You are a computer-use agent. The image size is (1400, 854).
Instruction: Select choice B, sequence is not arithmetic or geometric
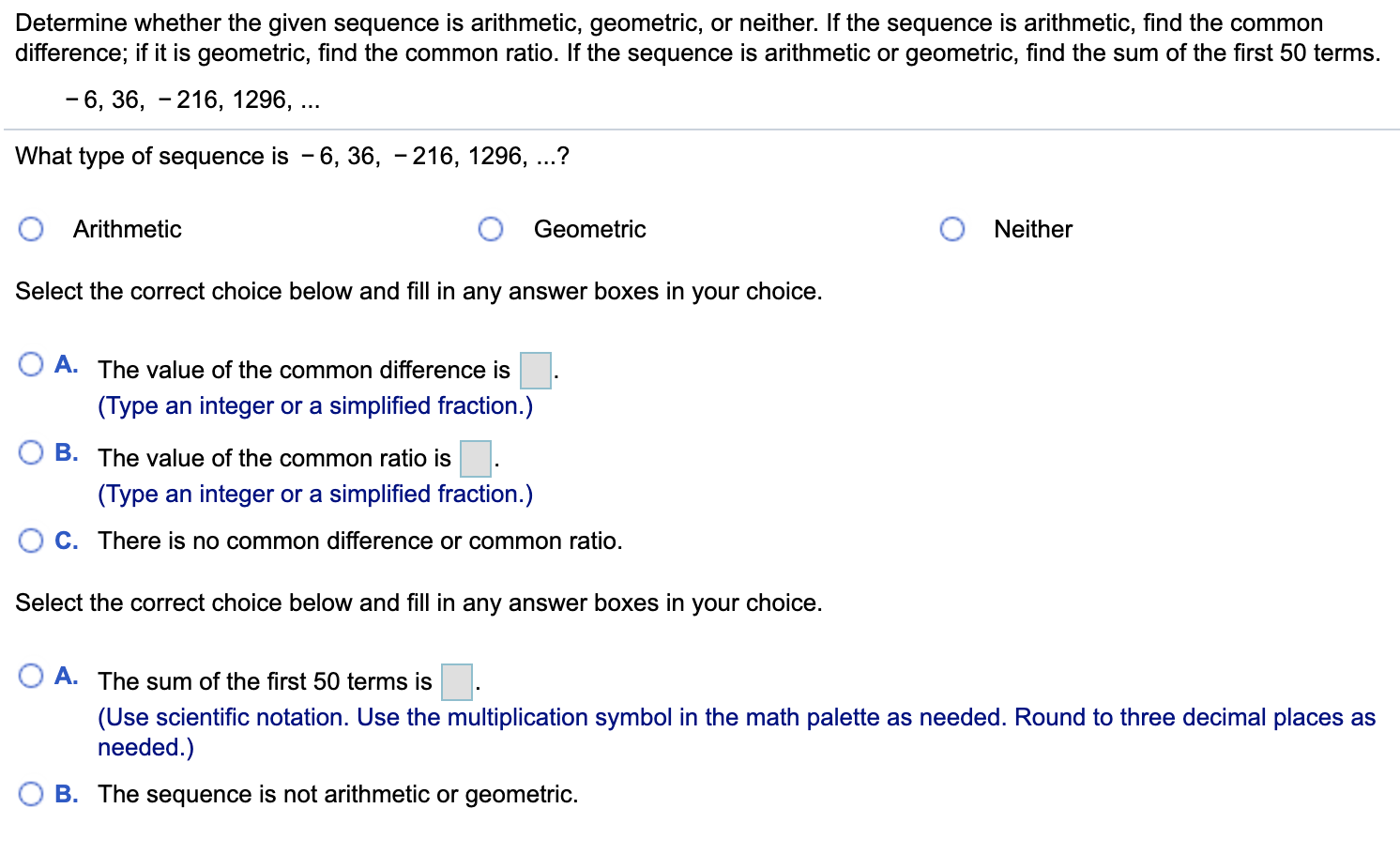click(x=31, y=793)
